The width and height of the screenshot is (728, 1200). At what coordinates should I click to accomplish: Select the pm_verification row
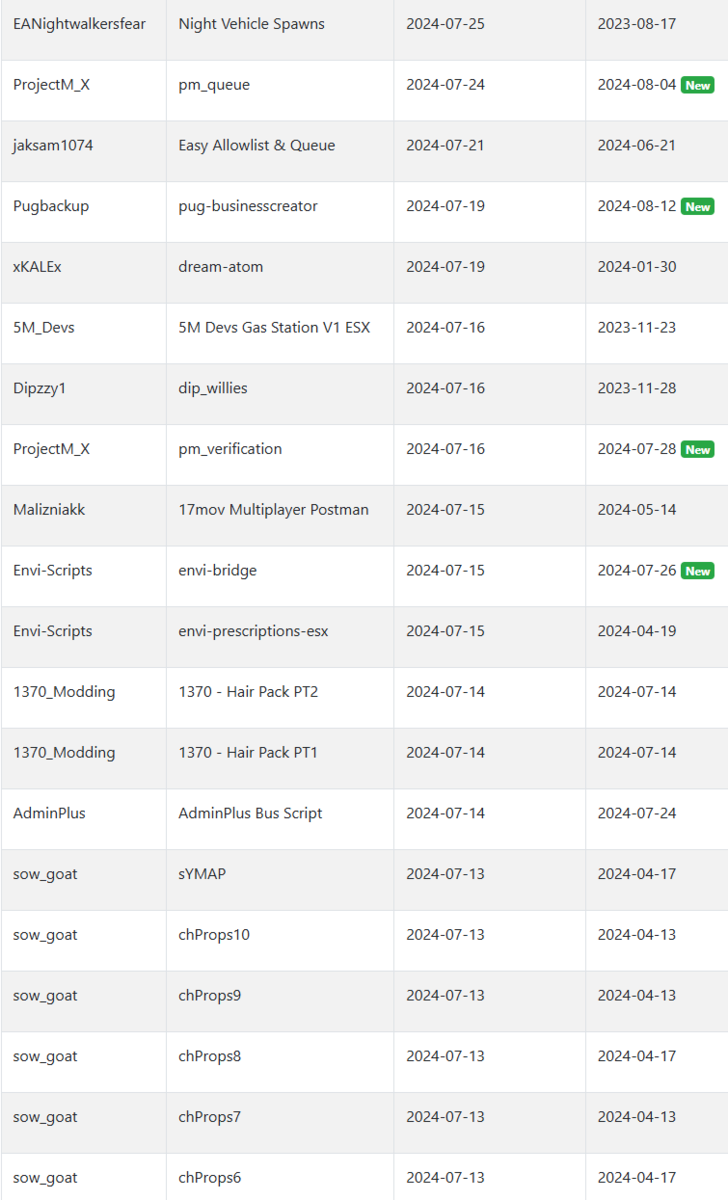(x=364, y=449)
